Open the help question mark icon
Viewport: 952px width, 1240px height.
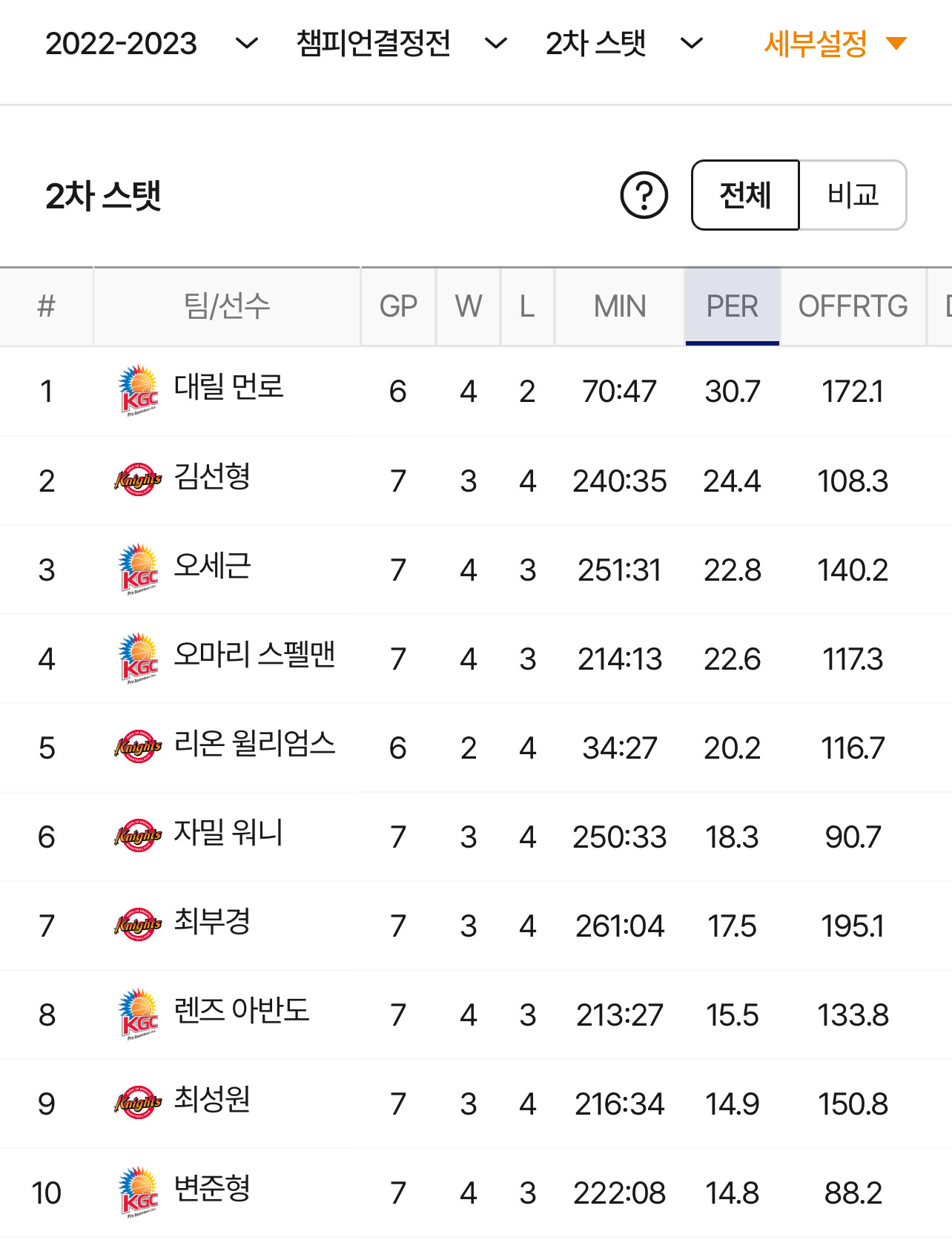click(x=644, y=196)
